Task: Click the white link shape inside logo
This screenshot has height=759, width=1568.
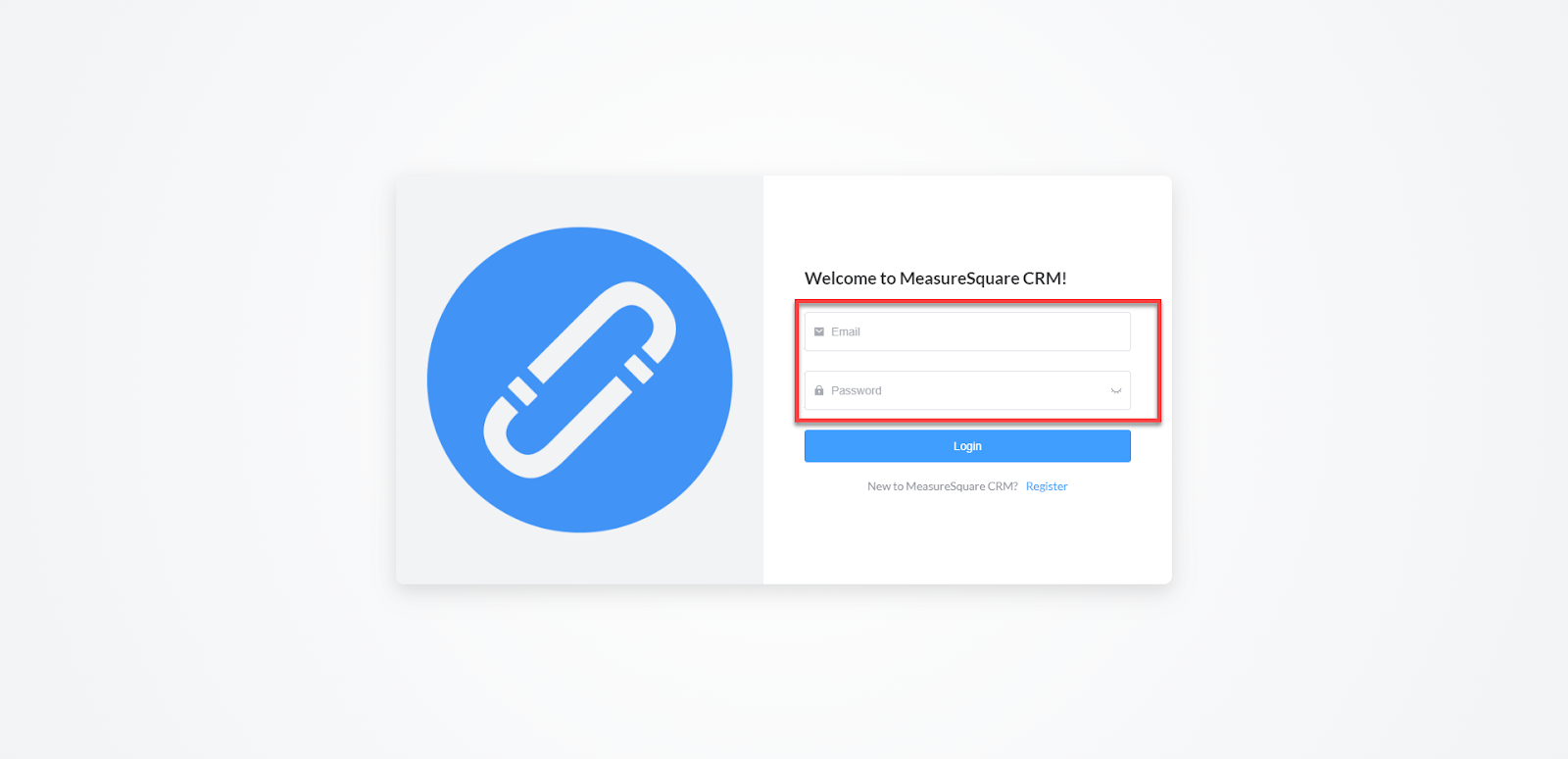Action: click(x=579, y=380)
